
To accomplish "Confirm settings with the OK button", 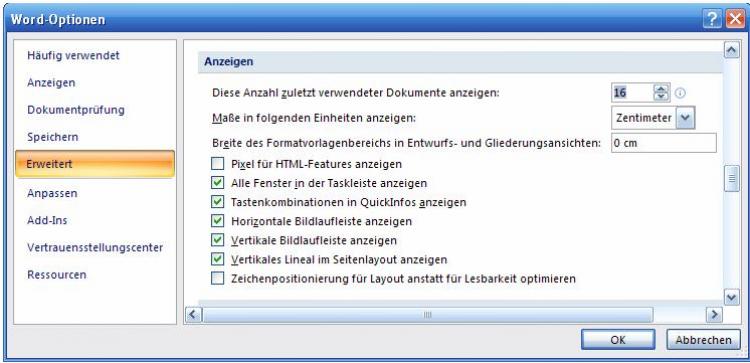I will click(618, 340).
